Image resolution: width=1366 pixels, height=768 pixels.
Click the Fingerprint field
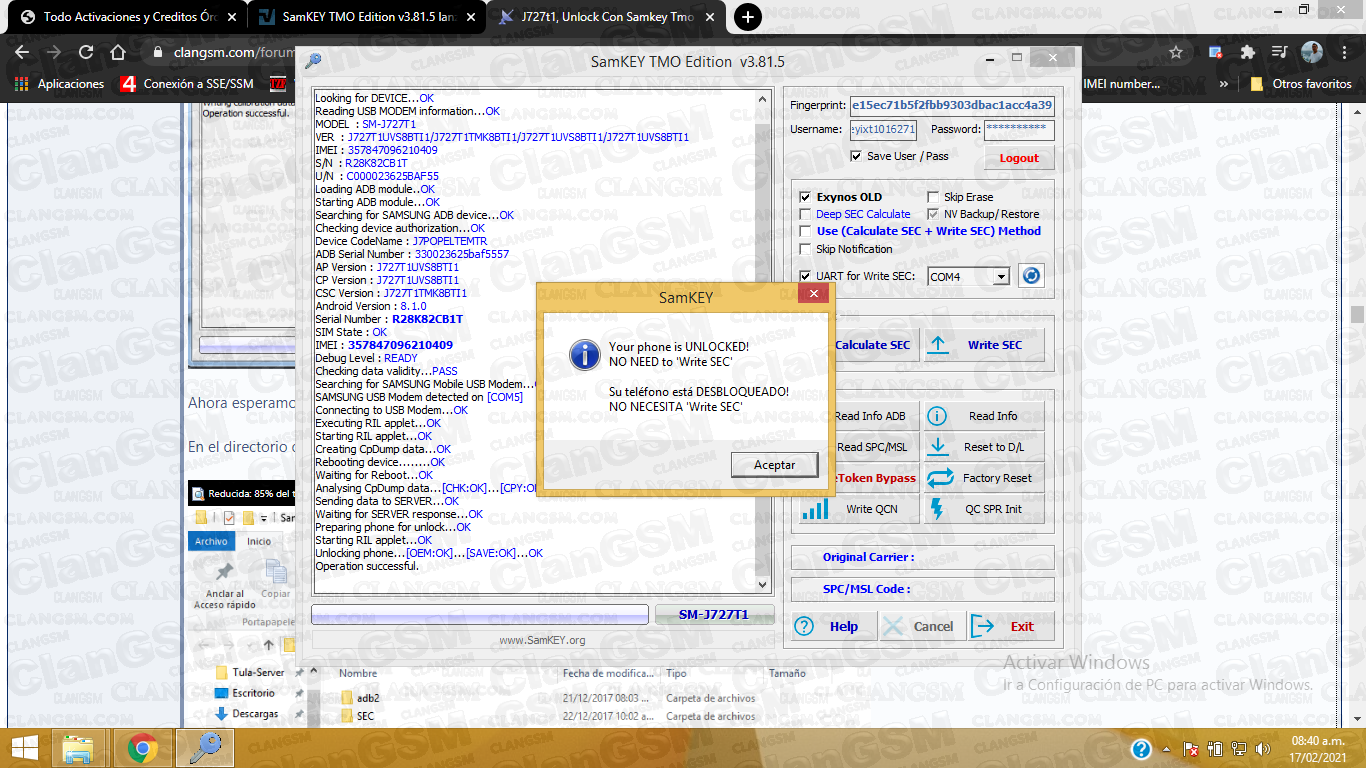pos(951,105)
